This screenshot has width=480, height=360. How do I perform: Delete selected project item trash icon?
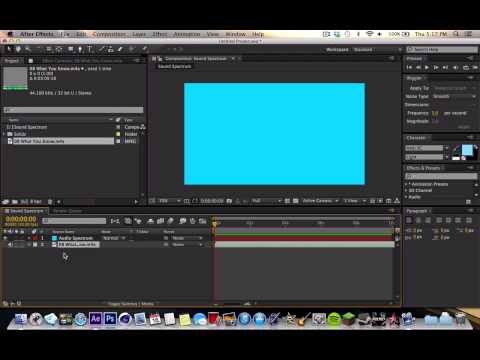(x=50, y=202)
